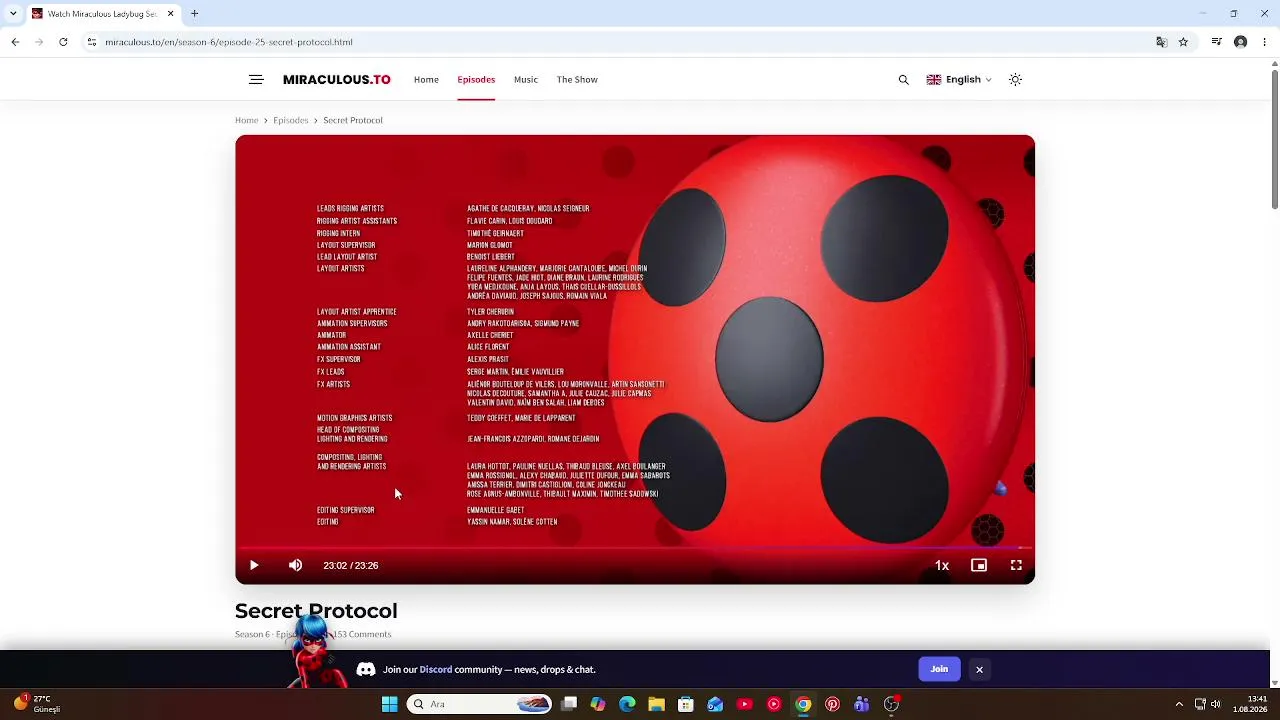Seek on the video progress bar
Screen dimensions: 1280x720
635,548
